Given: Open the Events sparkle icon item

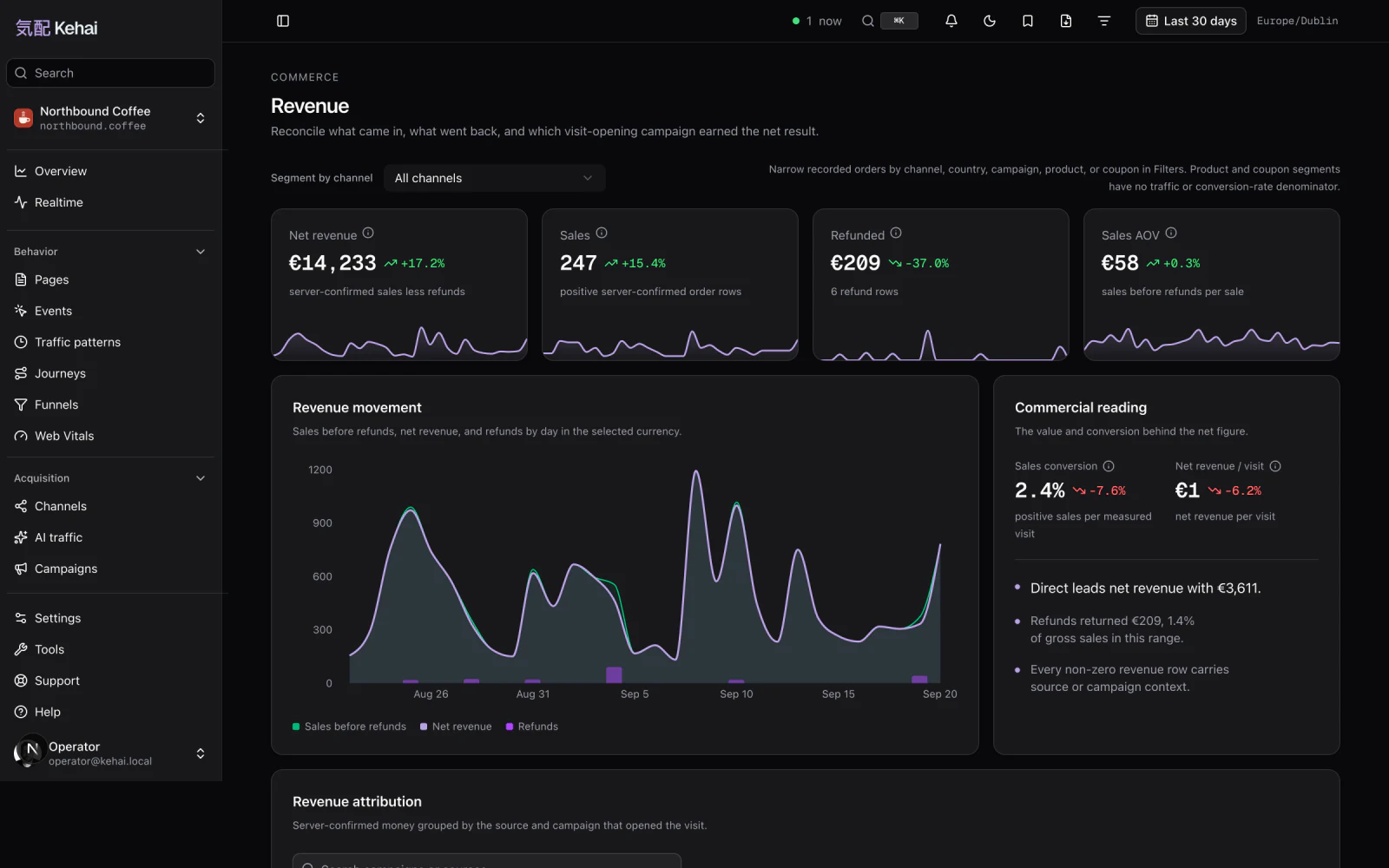Looking at the screenshot, I should 21,311.
